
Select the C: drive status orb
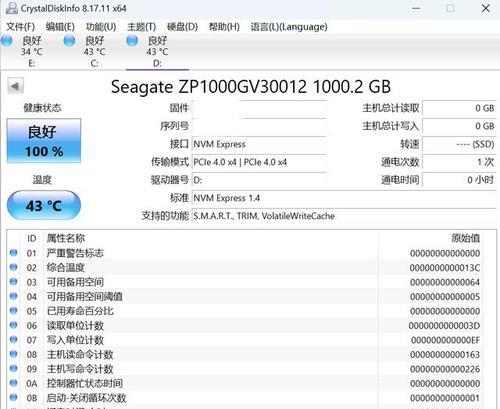coord(69,41)
